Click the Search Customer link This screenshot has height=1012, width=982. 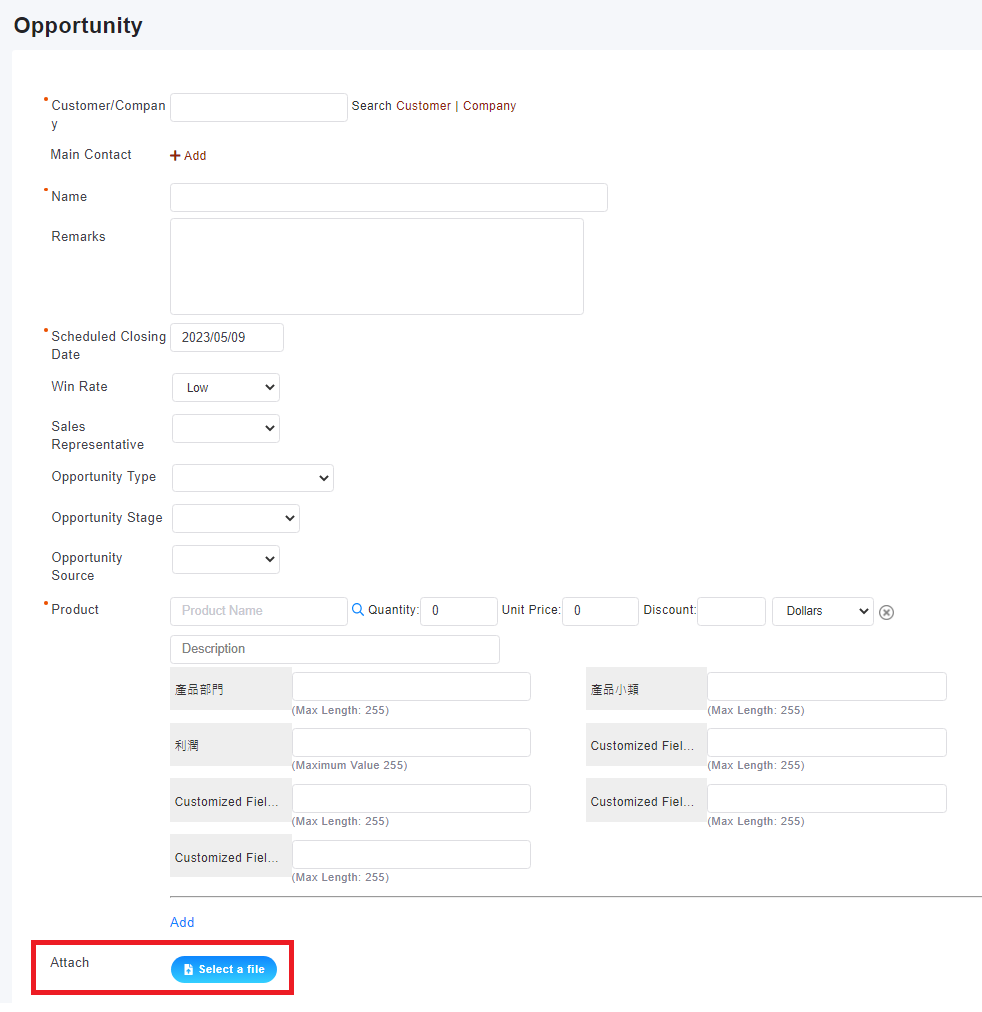[x=401, y=106]
